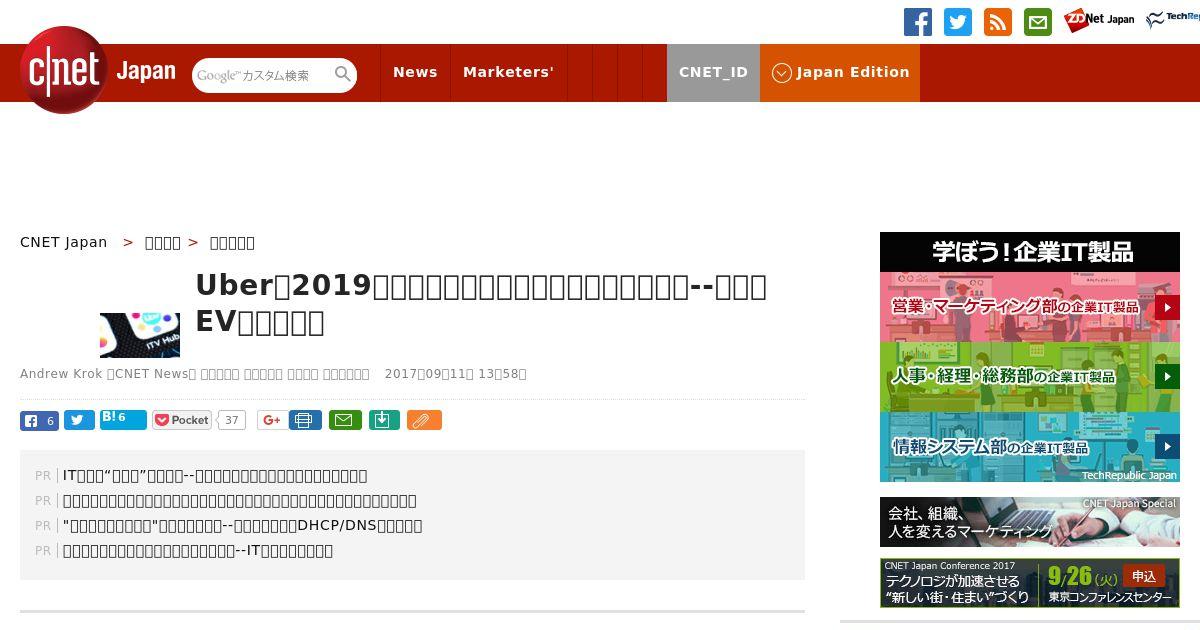Screen dimensions: 1200x630
Task: Open the RSS feed icon
Action: [x=998, y=21]
